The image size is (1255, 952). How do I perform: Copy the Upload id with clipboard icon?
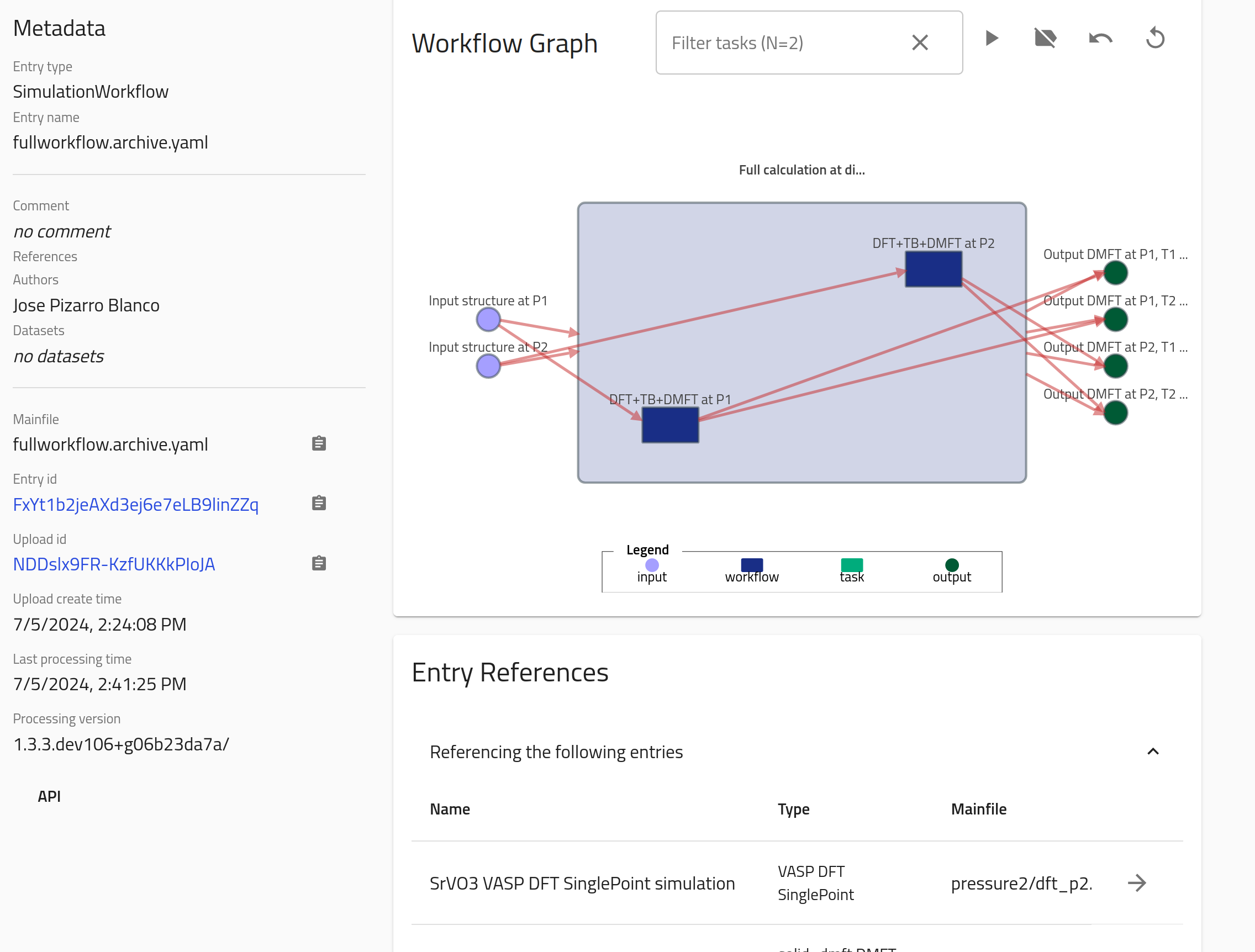(x=319, y=563)
